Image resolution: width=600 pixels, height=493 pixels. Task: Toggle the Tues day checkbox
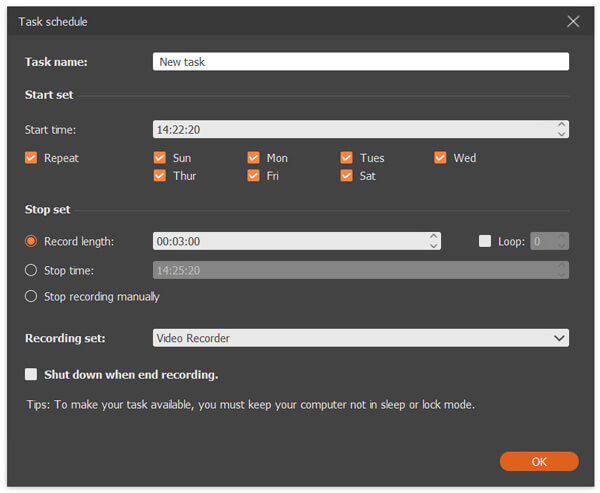tap(346, 158)
